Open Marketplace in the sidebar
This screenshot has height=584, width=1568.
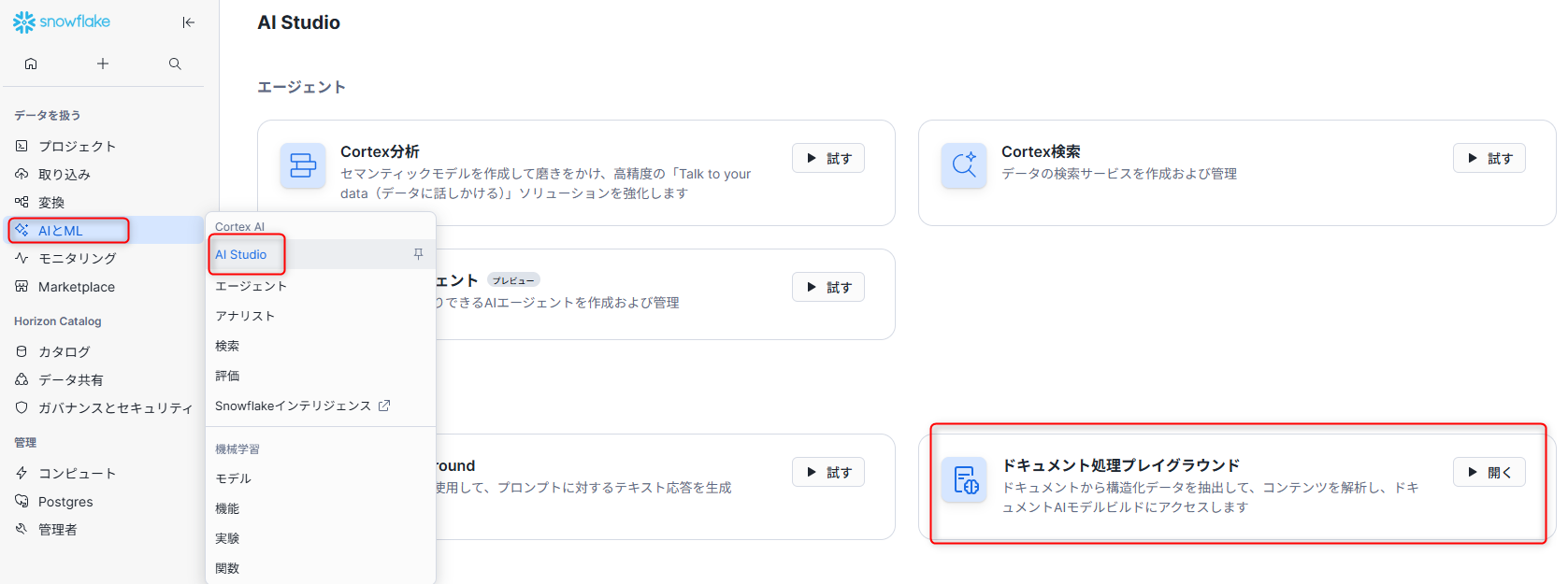tap(104, 286)
